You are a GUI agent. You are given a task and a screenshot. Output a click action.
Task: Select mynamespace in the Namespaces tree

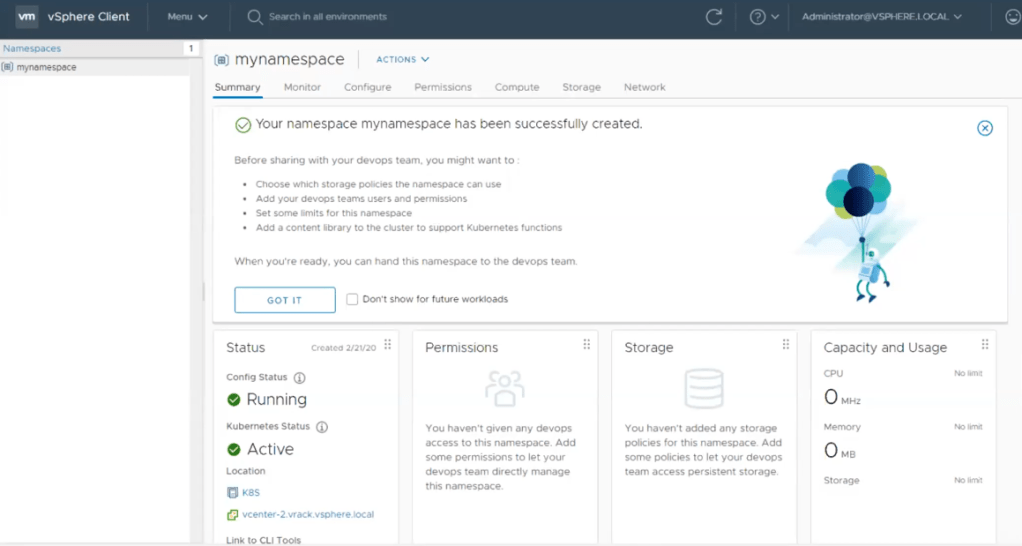(x=46, y=67)
